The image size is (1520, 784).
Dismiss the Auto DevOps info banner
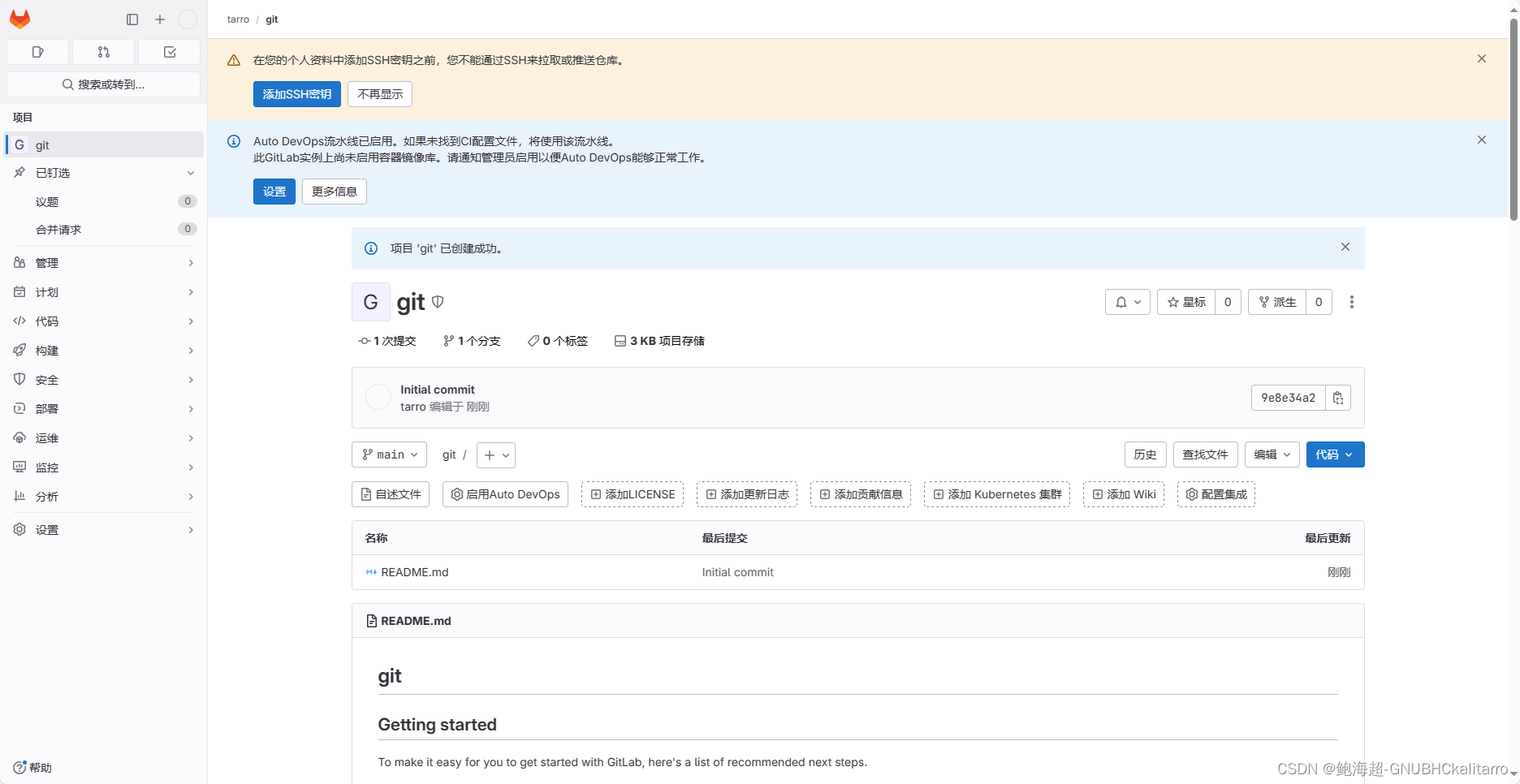click(x=1482, y=140)
